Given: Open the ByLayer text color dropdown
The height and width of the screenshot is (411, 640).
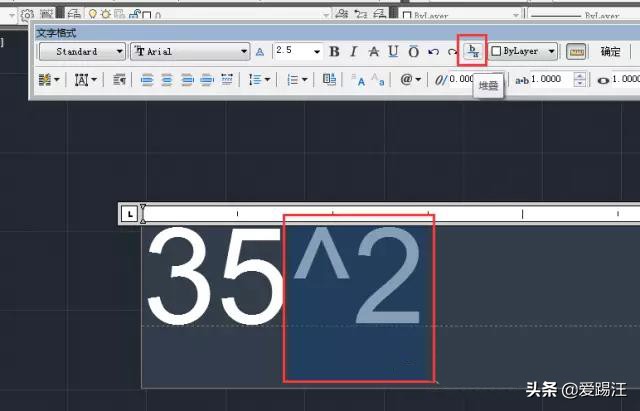Looking at the screenshot, I should (x=523, y=51).
